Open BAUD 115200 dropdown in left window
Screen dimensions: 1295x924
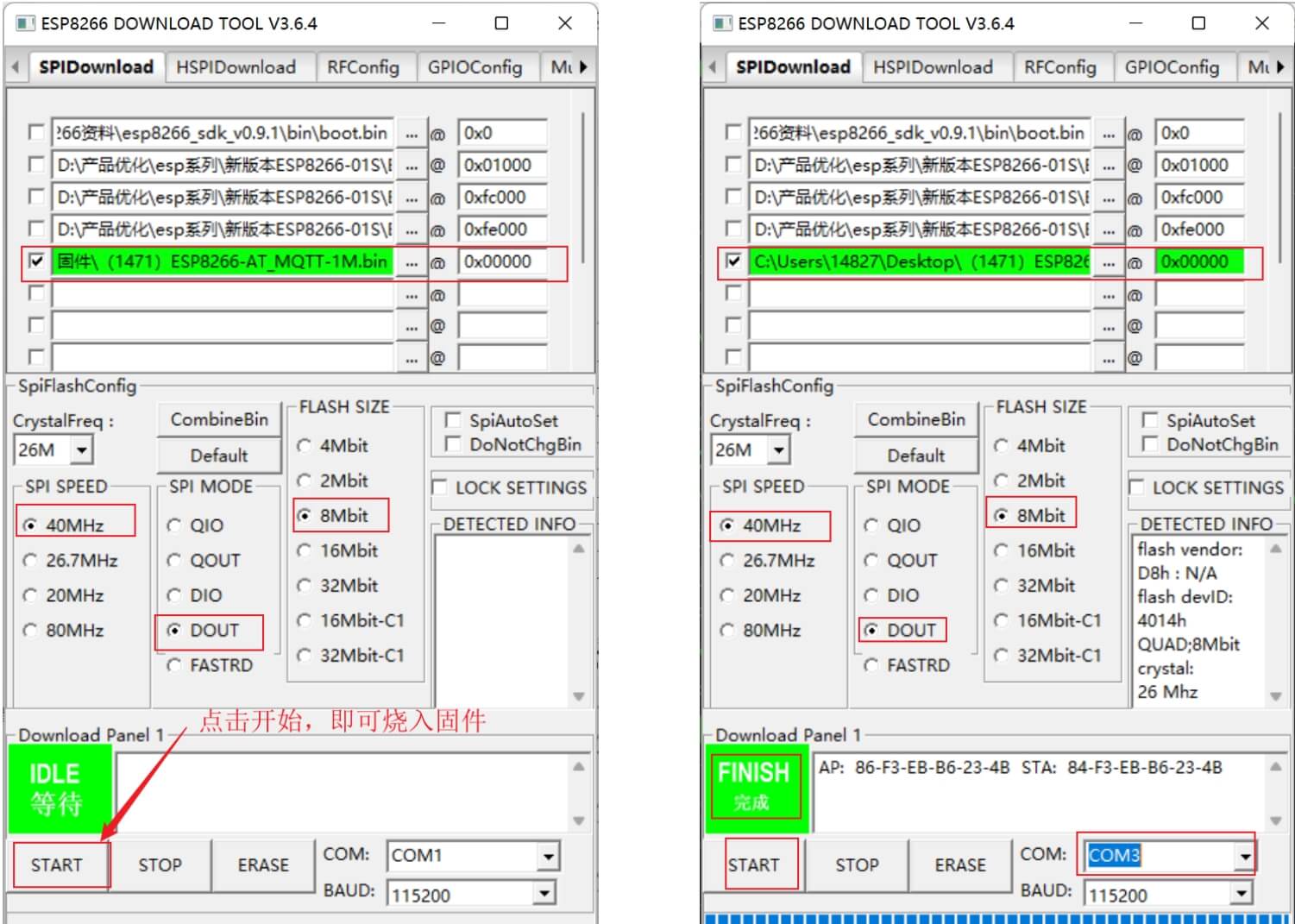pos(544,894)
